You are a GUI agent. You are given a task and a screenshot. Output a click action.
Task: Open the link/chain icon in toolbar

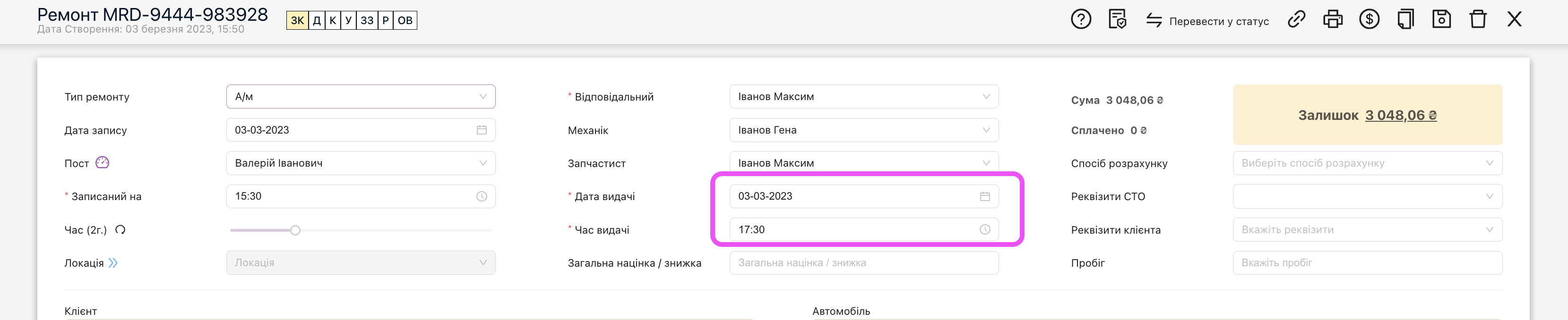(1296, 20)
